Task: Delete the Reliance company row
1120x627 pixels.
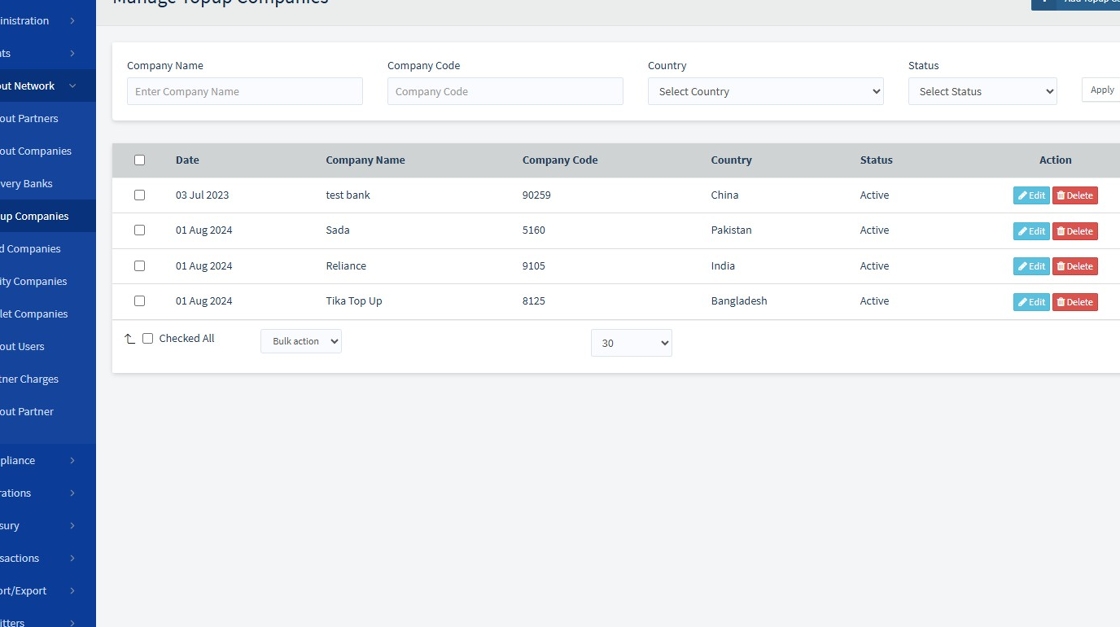Action: click(x=1075, y=266)
